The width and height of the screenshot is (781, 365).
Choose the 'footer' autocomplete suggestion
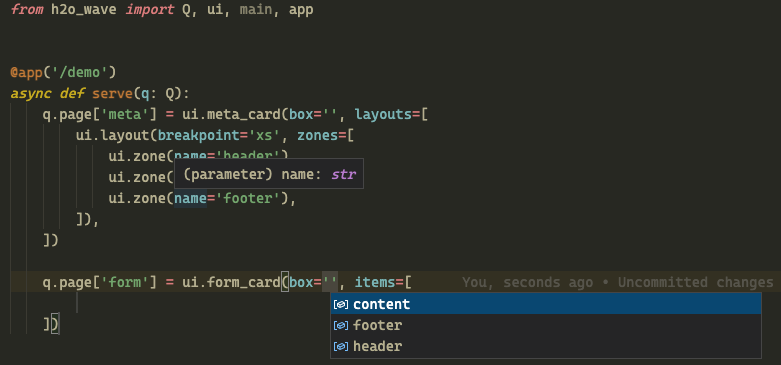point(545,325)
